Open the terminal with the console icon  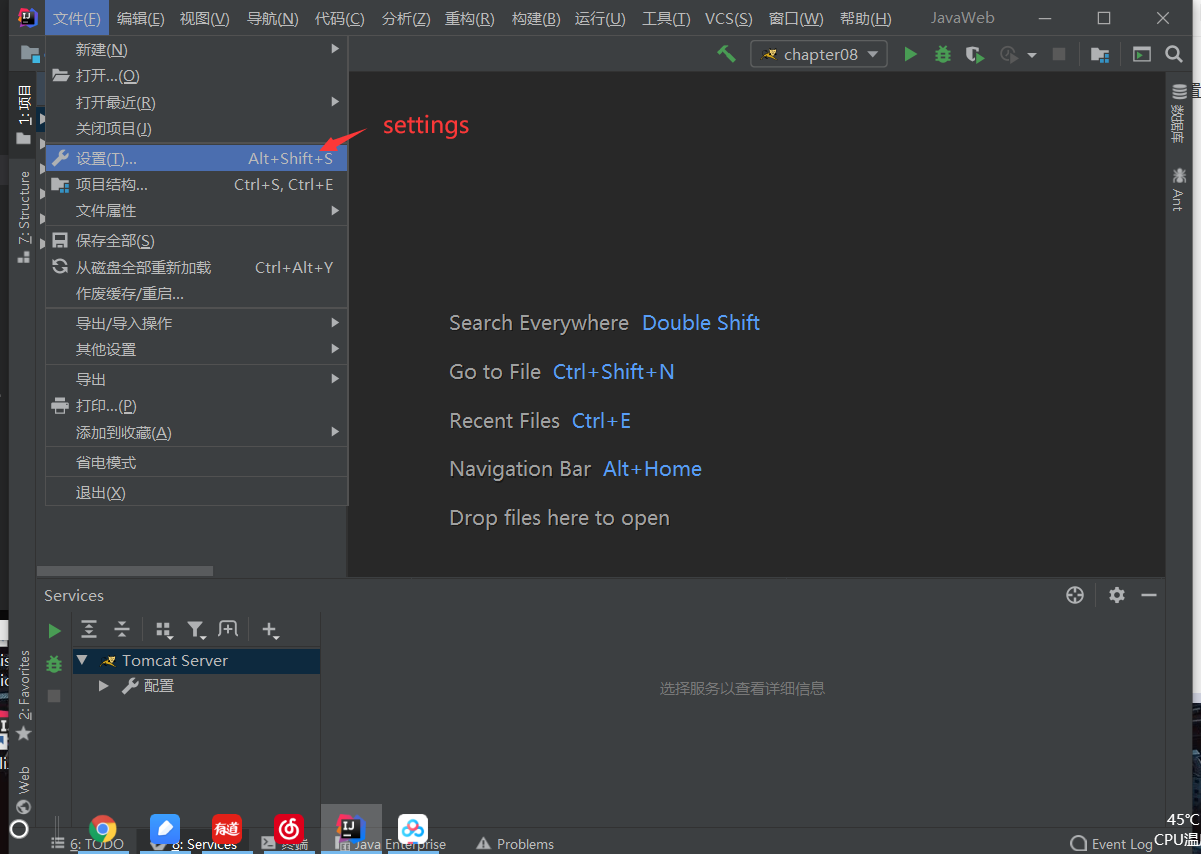click(1141, 54)
